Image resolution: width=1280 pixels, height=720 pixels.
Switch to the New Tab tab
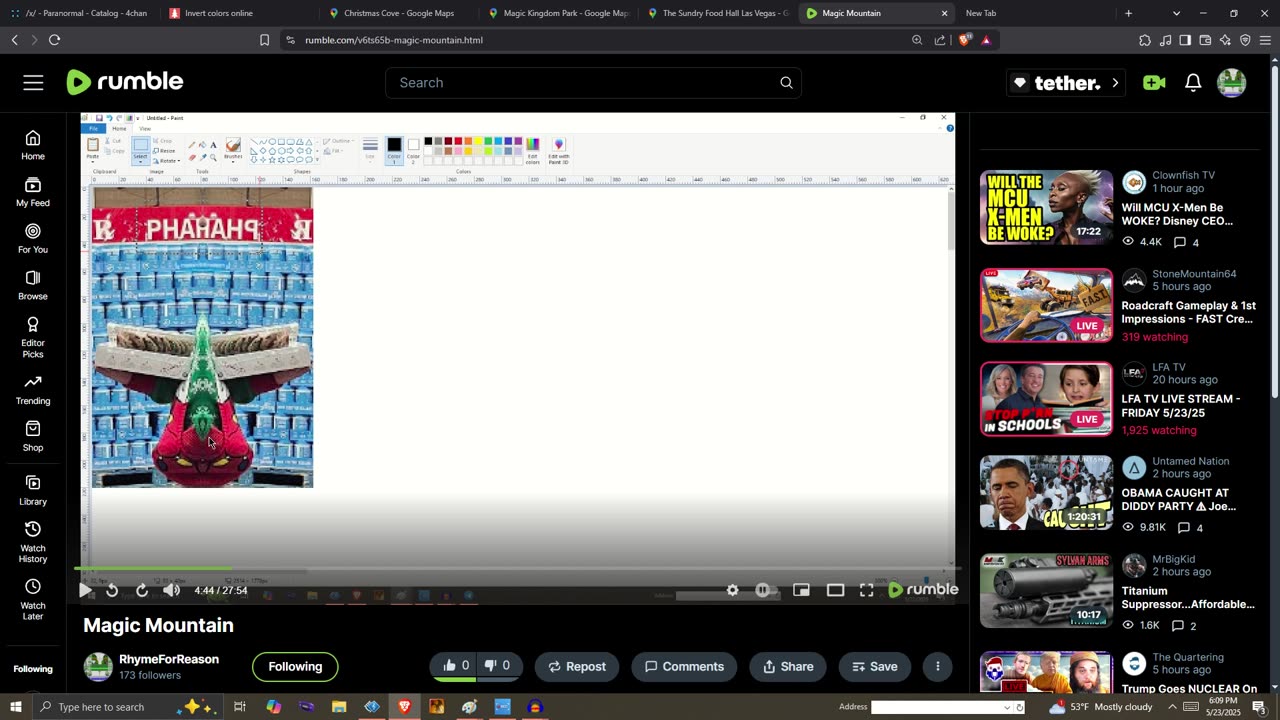click(x=1031, y=13)
